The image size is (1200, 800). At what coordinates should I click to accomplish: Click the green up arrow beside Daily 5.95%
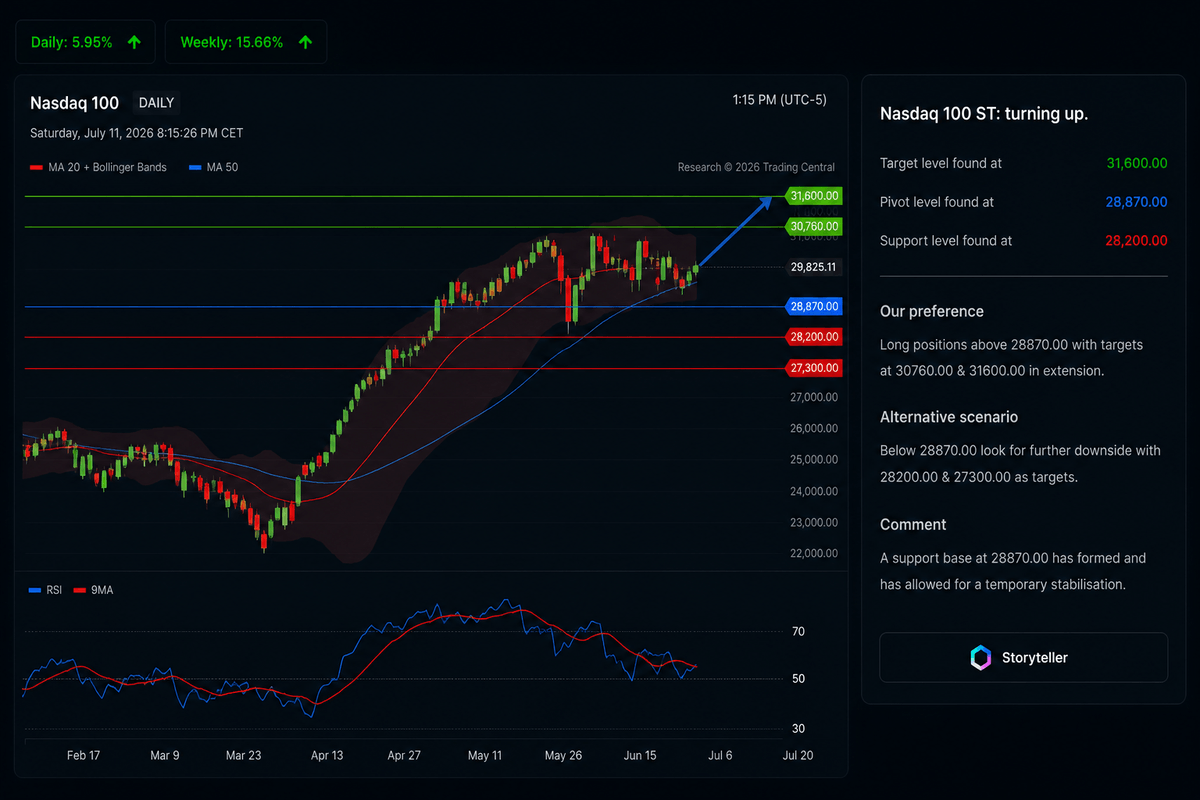click(134, 42)
